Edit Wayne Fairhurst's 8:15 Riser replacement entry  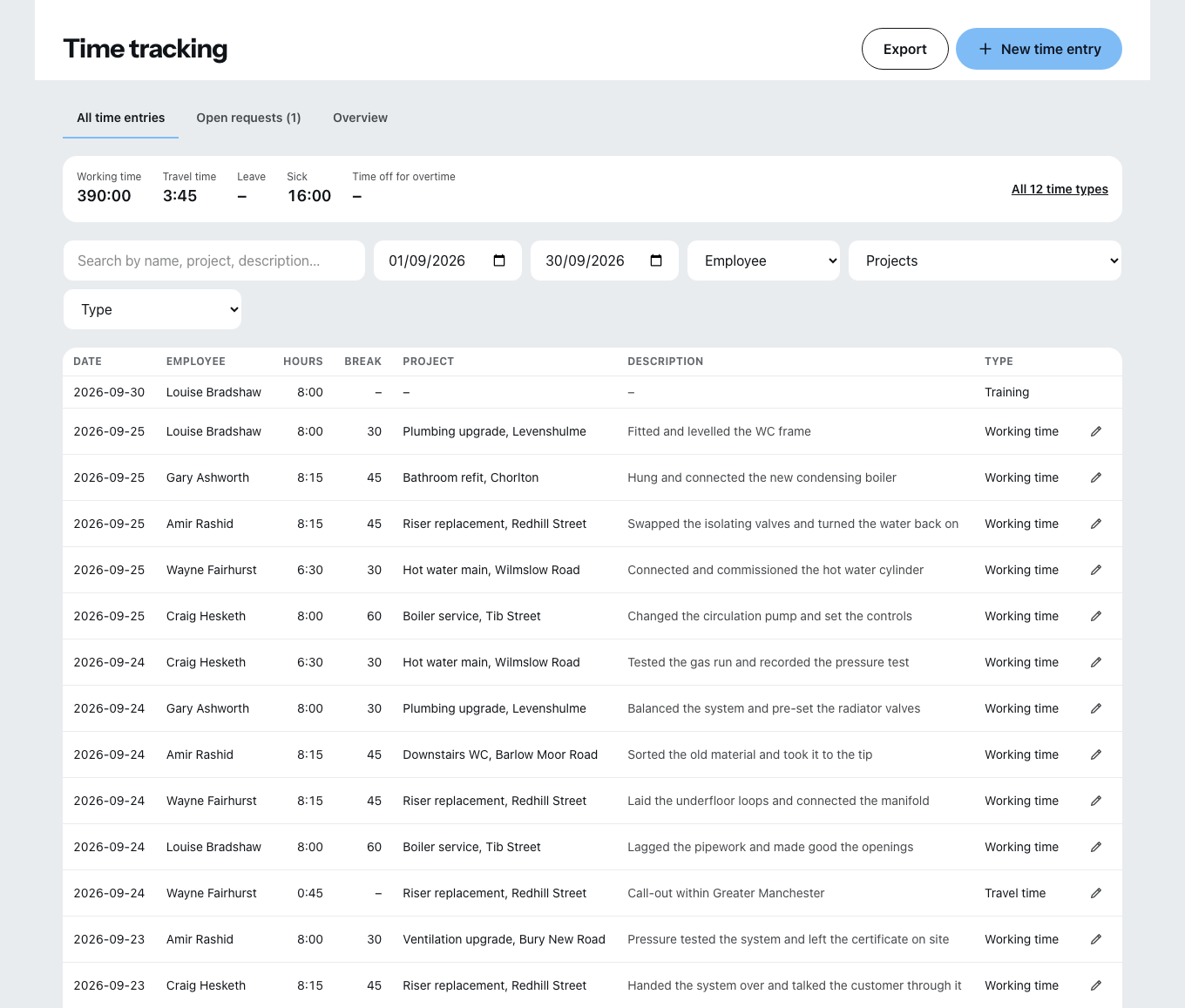point(1096,801)
